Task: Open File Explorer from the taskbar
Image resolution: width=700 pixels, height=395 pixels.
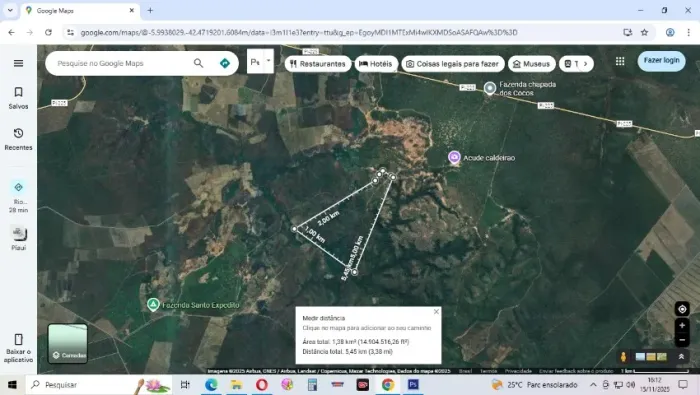Action: [x=236, y=385]
